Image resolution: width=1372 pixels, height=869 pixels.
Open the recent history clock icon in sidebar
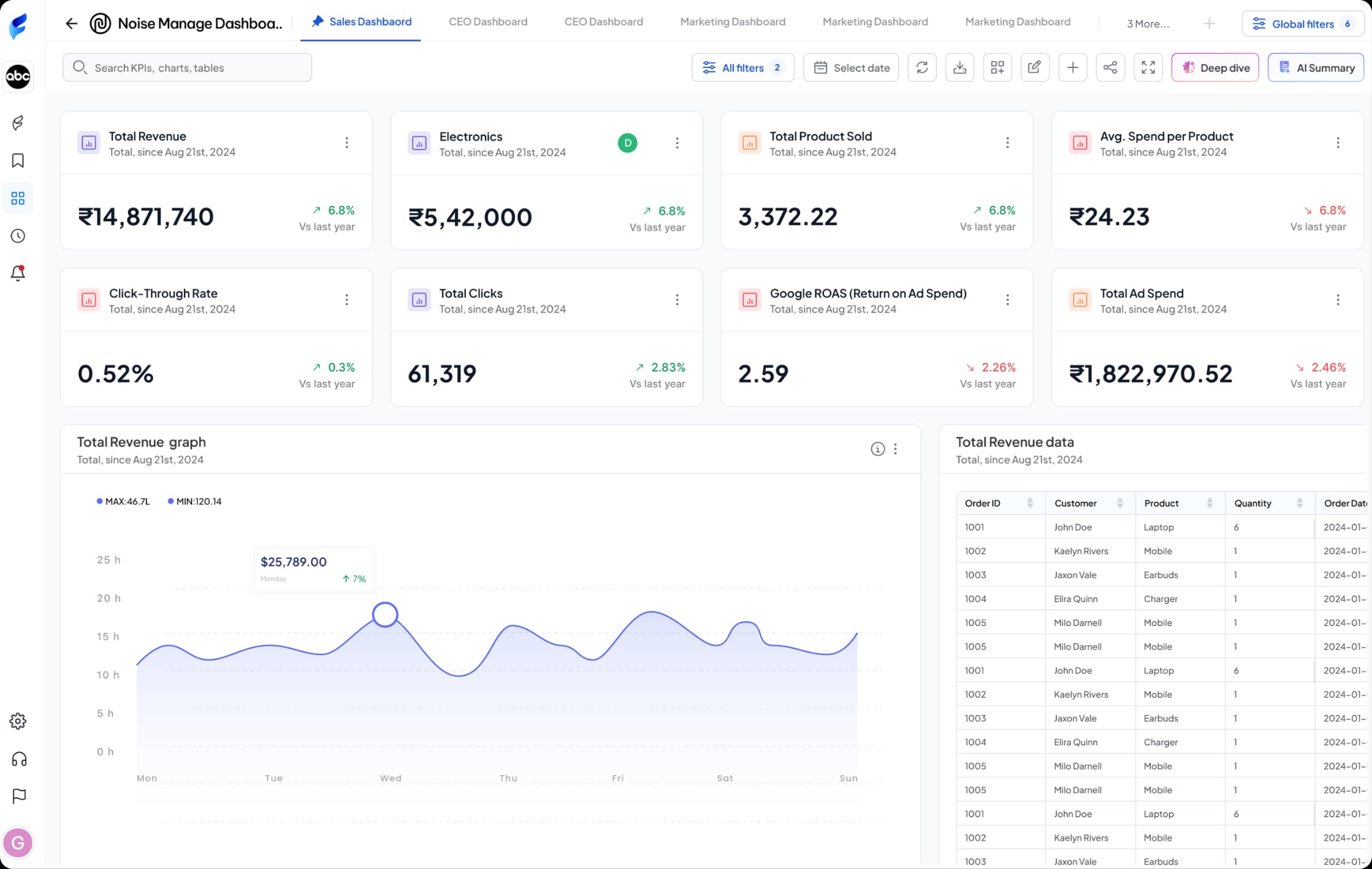[18, 235]
